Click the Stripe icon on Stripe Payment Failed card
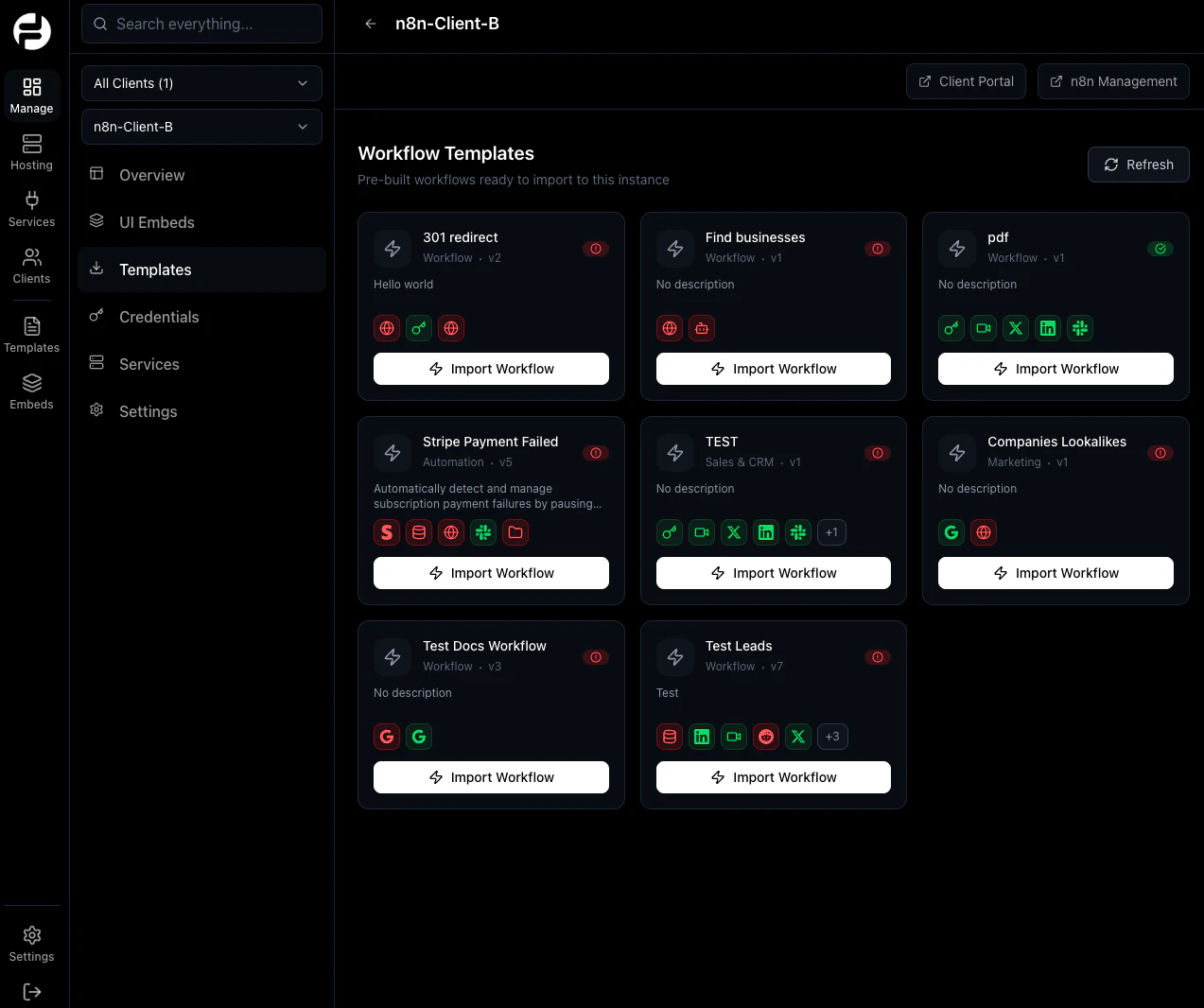Image resolution: width=1204 pixels, height=1008 pixels. click(386, 532)
